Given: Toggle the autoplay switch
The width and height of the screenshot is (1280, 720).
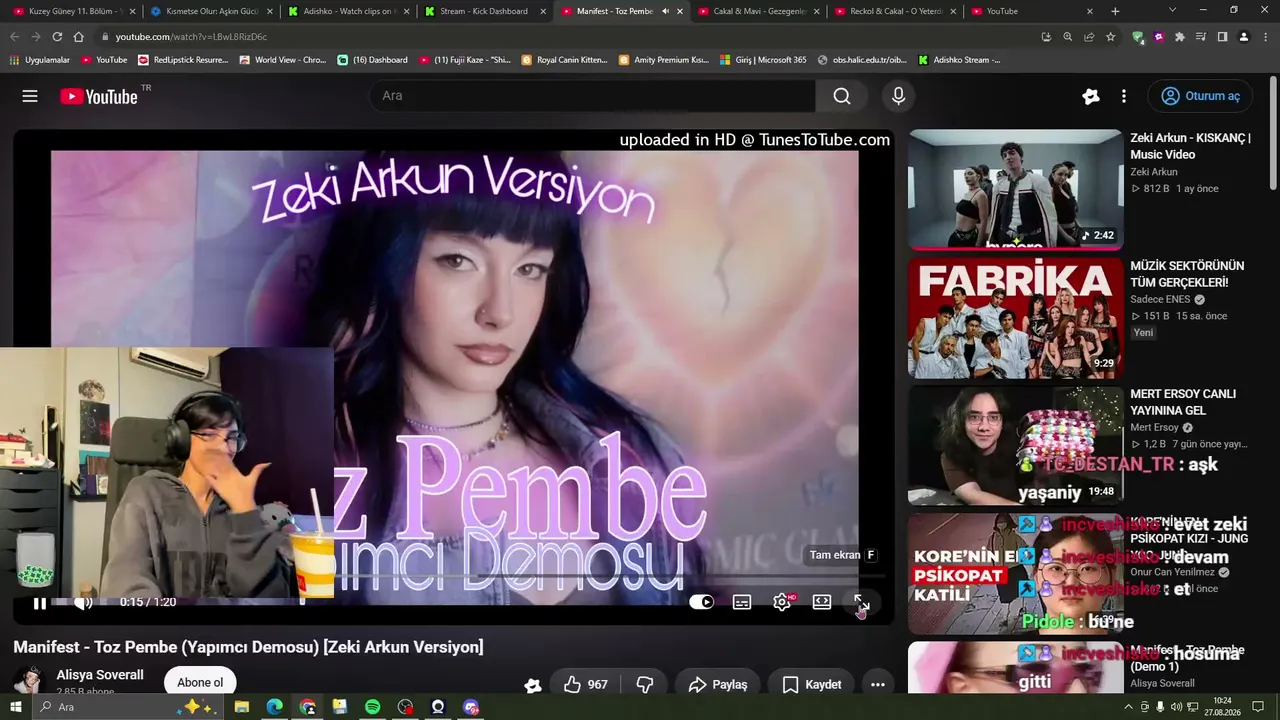Looking at the screenshot, I should (702, 602).
